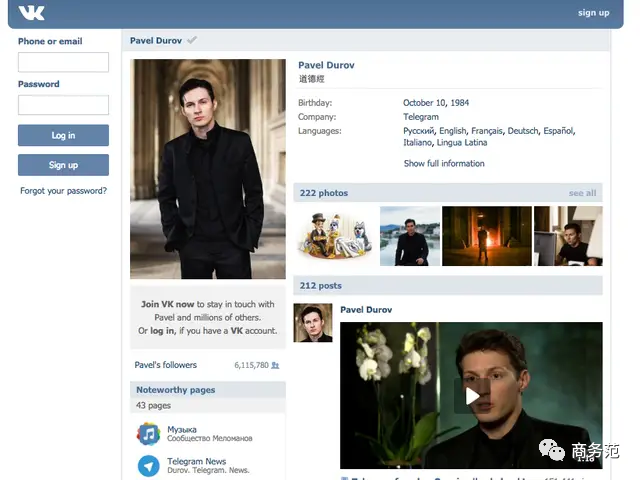The height and width of the screenshot is (480, 640).
Task: Open the dark fire scene photo
Action: (487, 236)
